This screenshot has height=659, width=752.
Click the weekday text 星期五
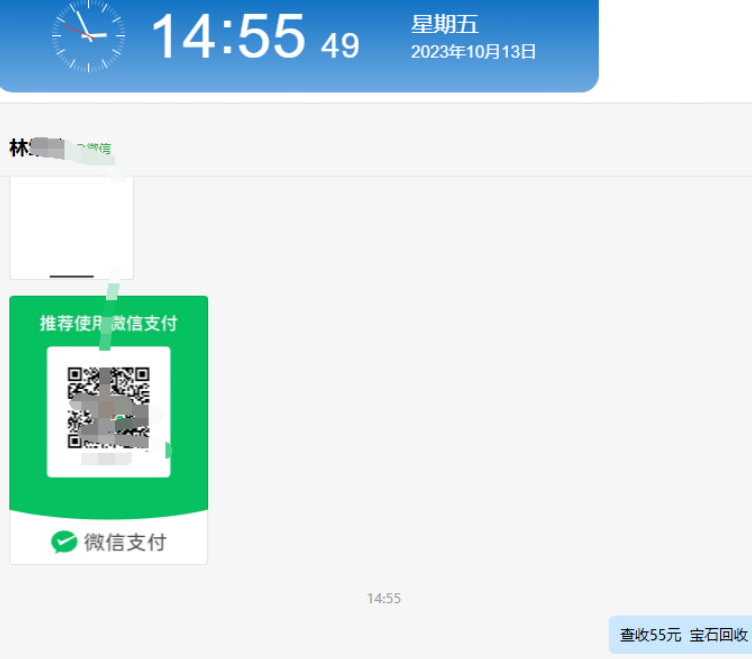(445, 24)
